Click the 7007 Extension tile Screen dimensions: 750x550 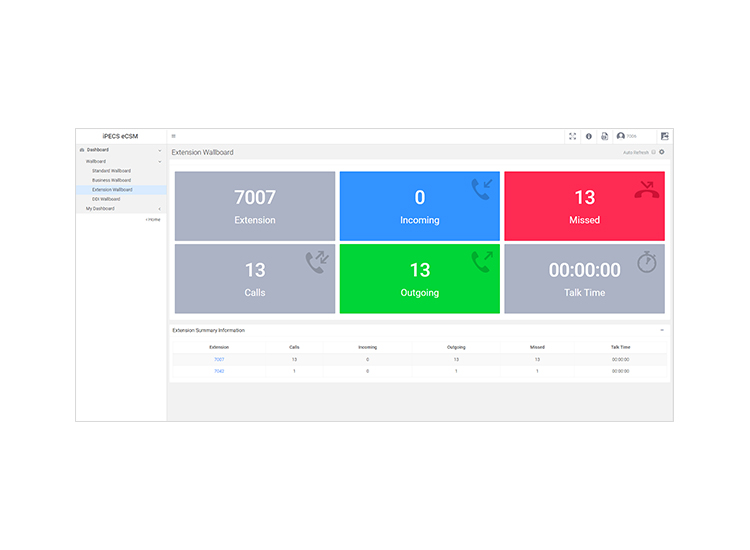(255, 206)
